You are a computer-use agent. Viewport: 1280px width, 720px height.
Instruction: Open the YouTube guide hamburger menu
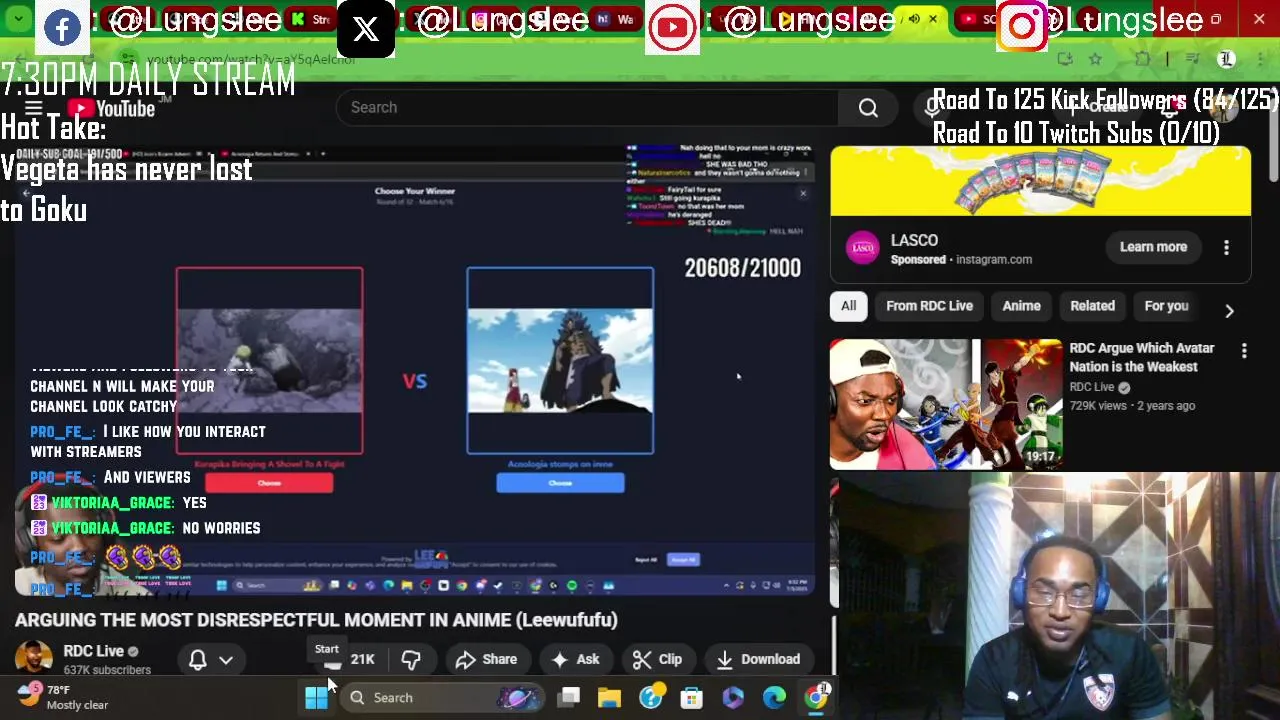tap(33, 108)
